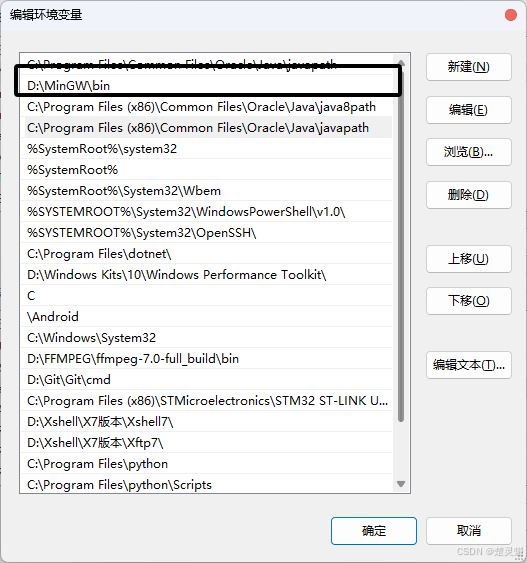
Task: Click the scrollbar down arrow
Action: (x=401, y=484)
